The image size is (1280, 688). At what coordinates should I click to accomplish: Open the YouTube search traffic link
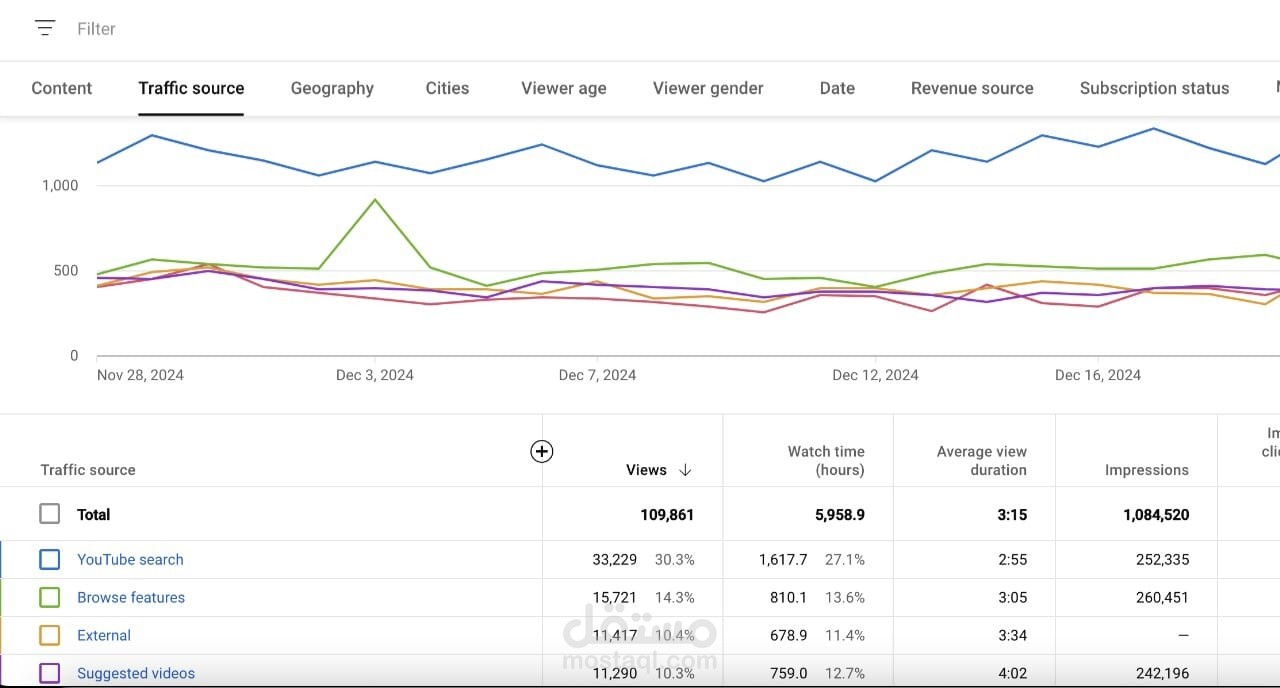130,560
